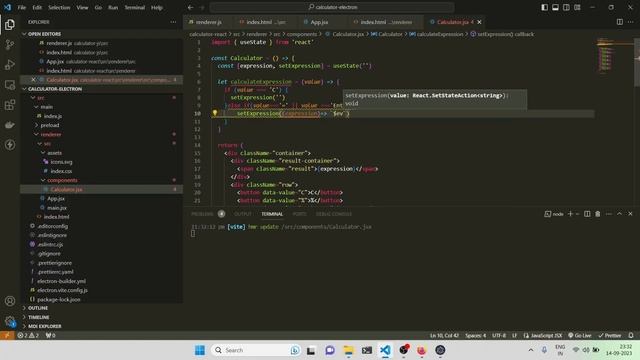
Task: Open the Extensions view
Action: click(10, 105)
